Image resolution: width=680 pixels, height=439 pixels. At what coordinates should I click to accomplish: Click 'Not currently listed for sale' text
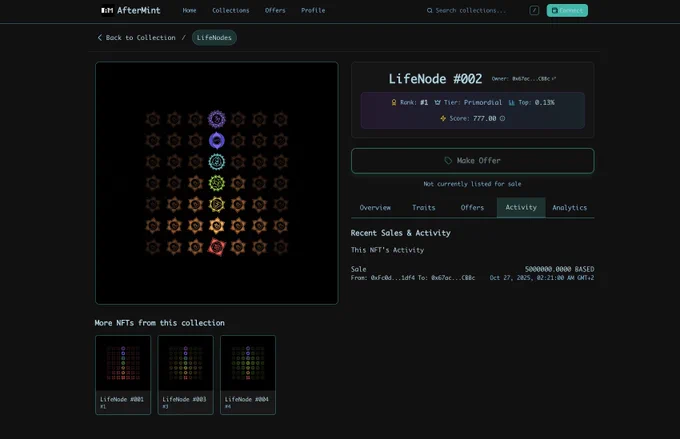pyautogui.click(x=472, y=184)
